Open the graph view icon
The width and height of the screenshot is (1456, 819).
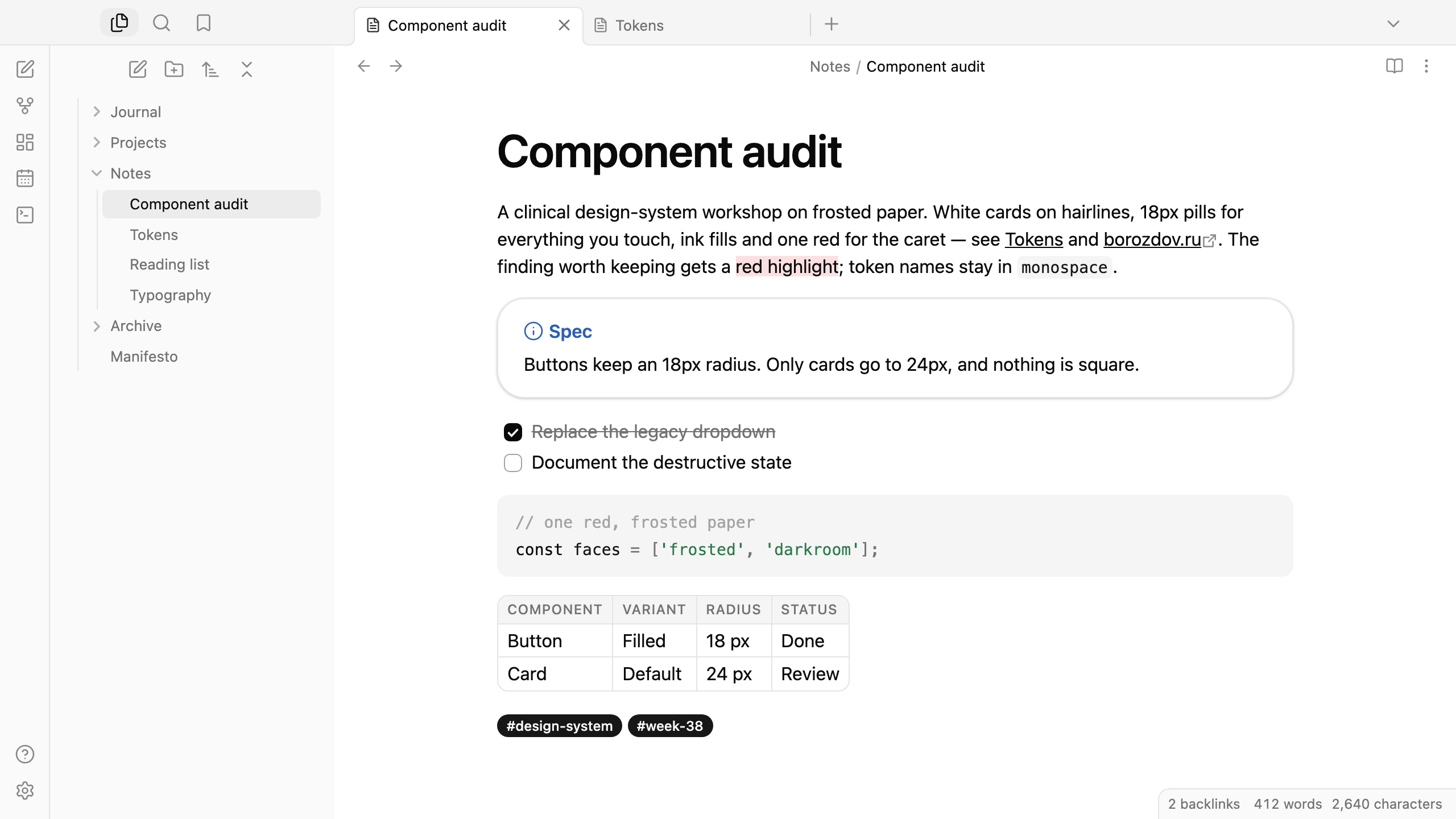tap(25, 106)
